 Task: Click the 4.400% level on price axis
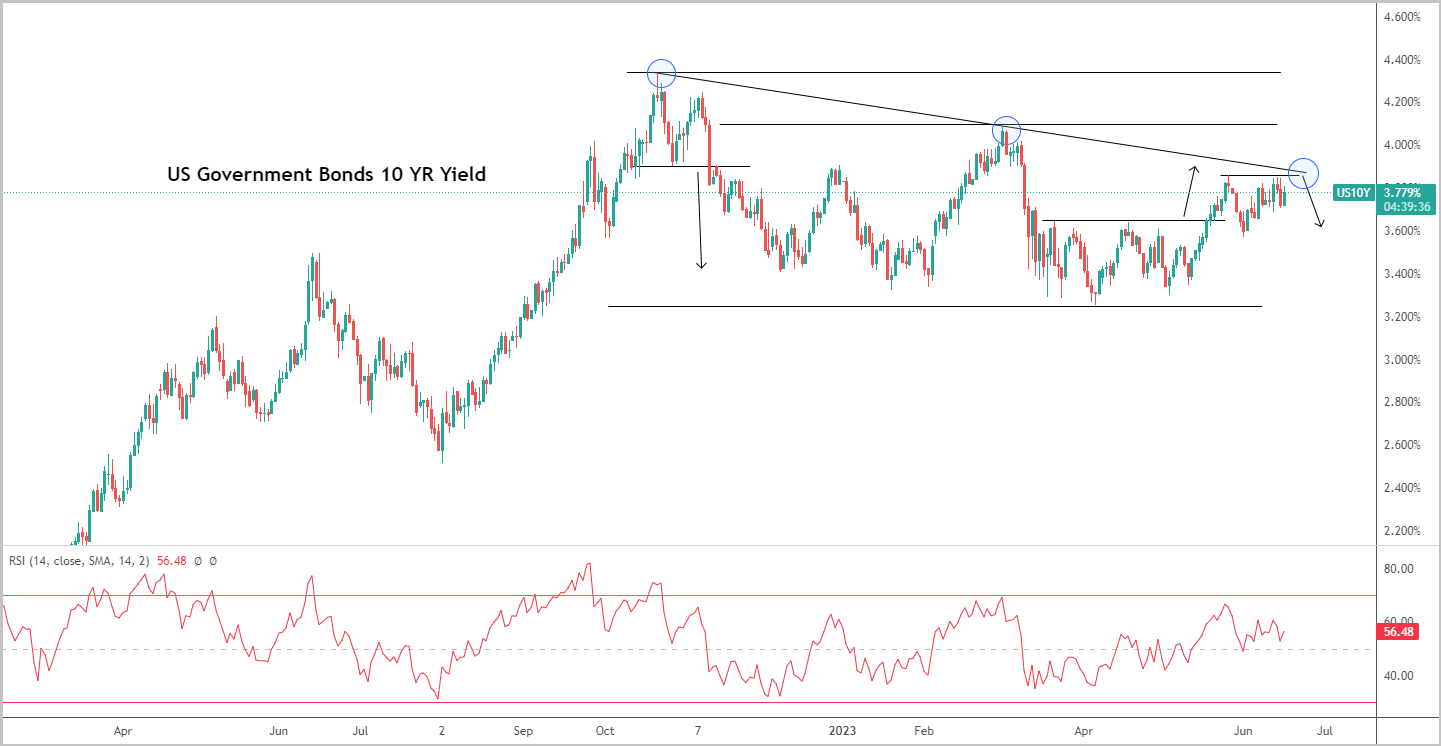click(1401, 60)
